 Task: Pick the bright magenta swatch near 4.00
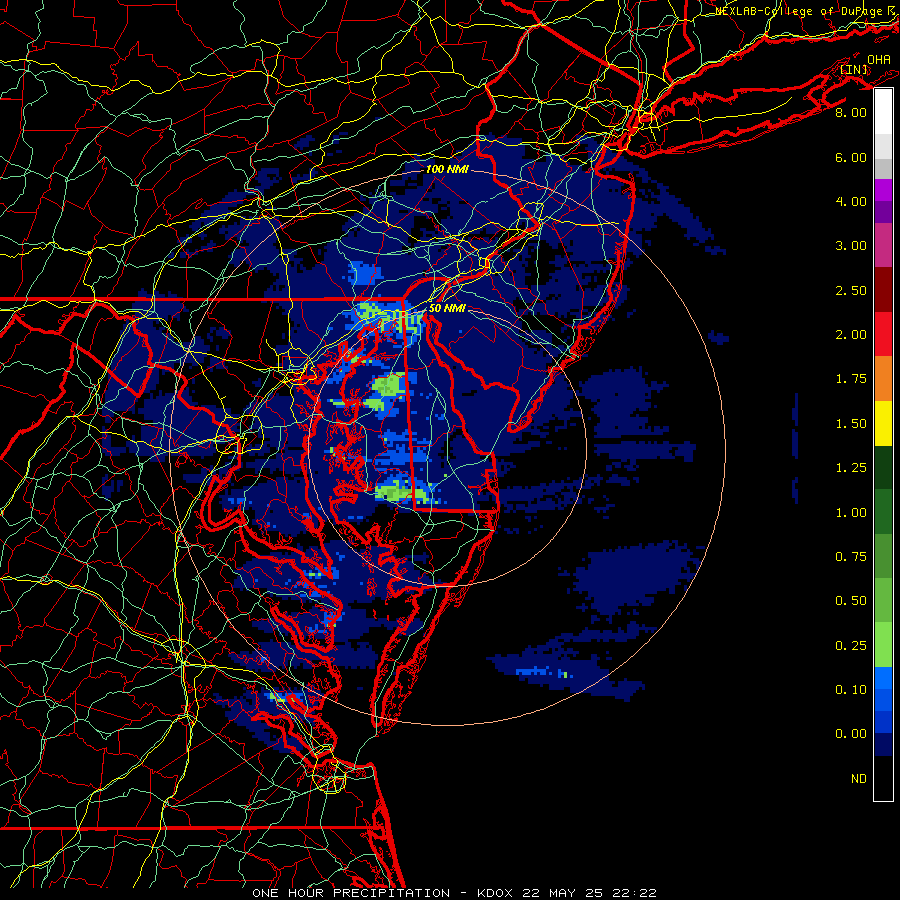click(883, 190)
